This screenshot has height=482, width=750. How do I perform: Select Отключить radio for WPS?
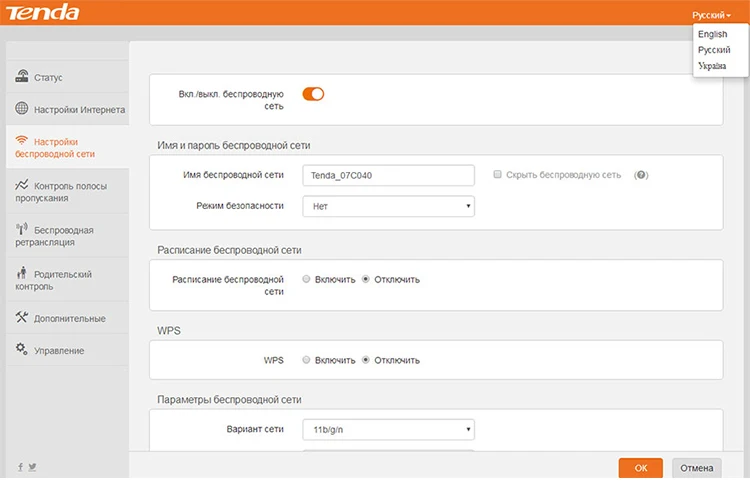366,360
